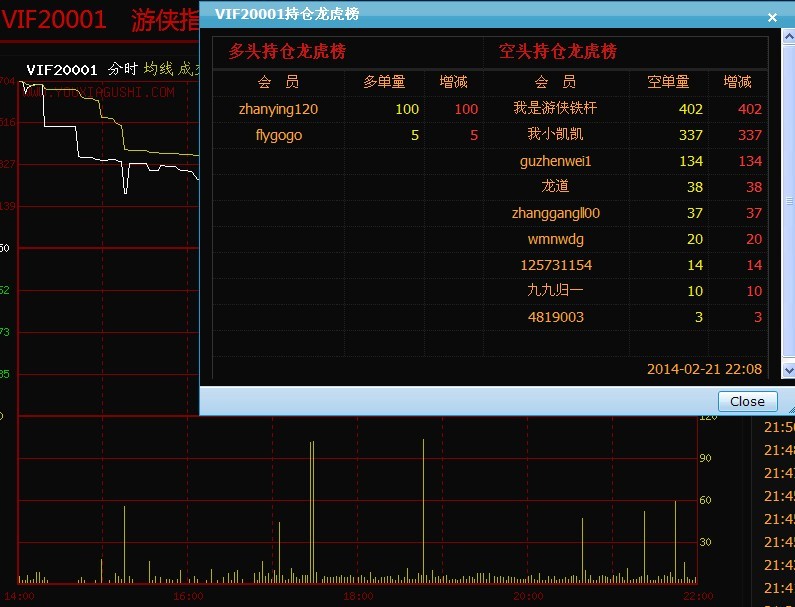This screenshot has height=607, width=795.
Task: Select member flygogo in long positions
Action: 278,135
